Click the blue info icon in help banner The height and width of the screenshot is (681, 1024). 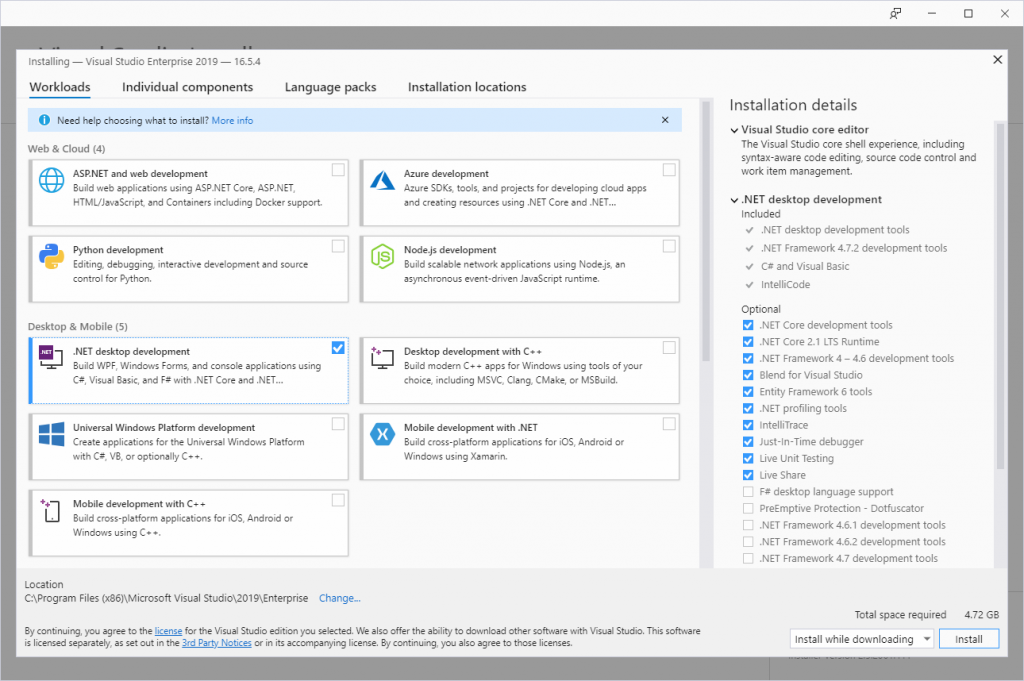(x=44, y=120)
